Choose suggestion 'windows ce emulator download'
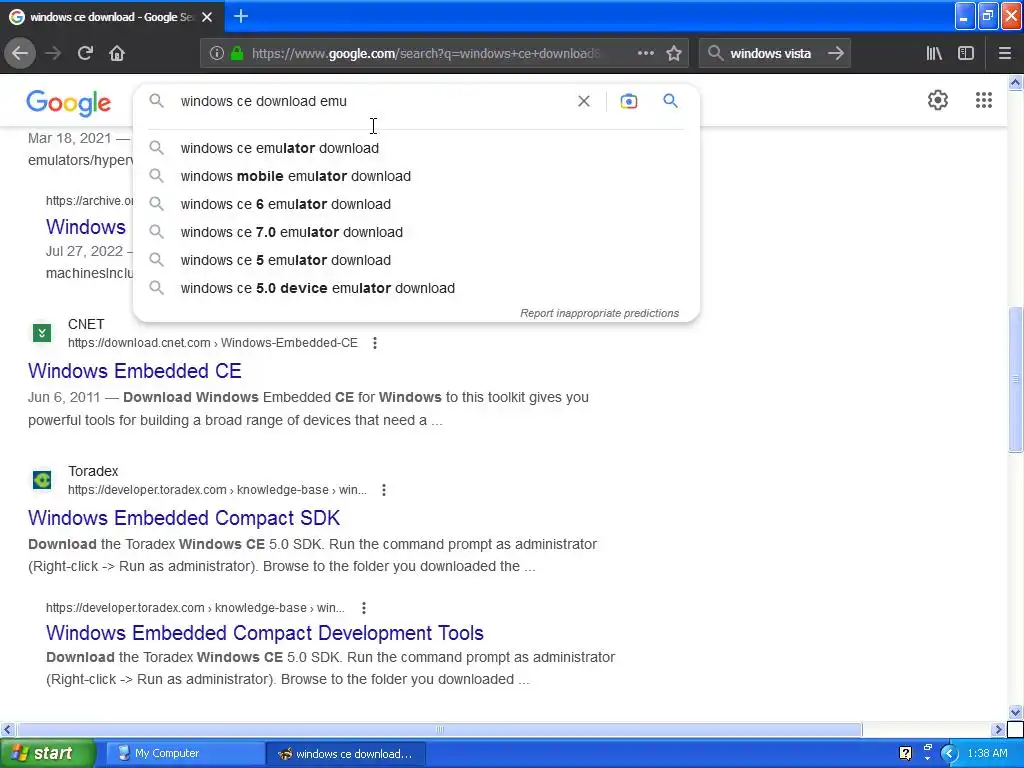Image resolution: width=1024 pixels, height=768 pixels. (x=416, y=148)
